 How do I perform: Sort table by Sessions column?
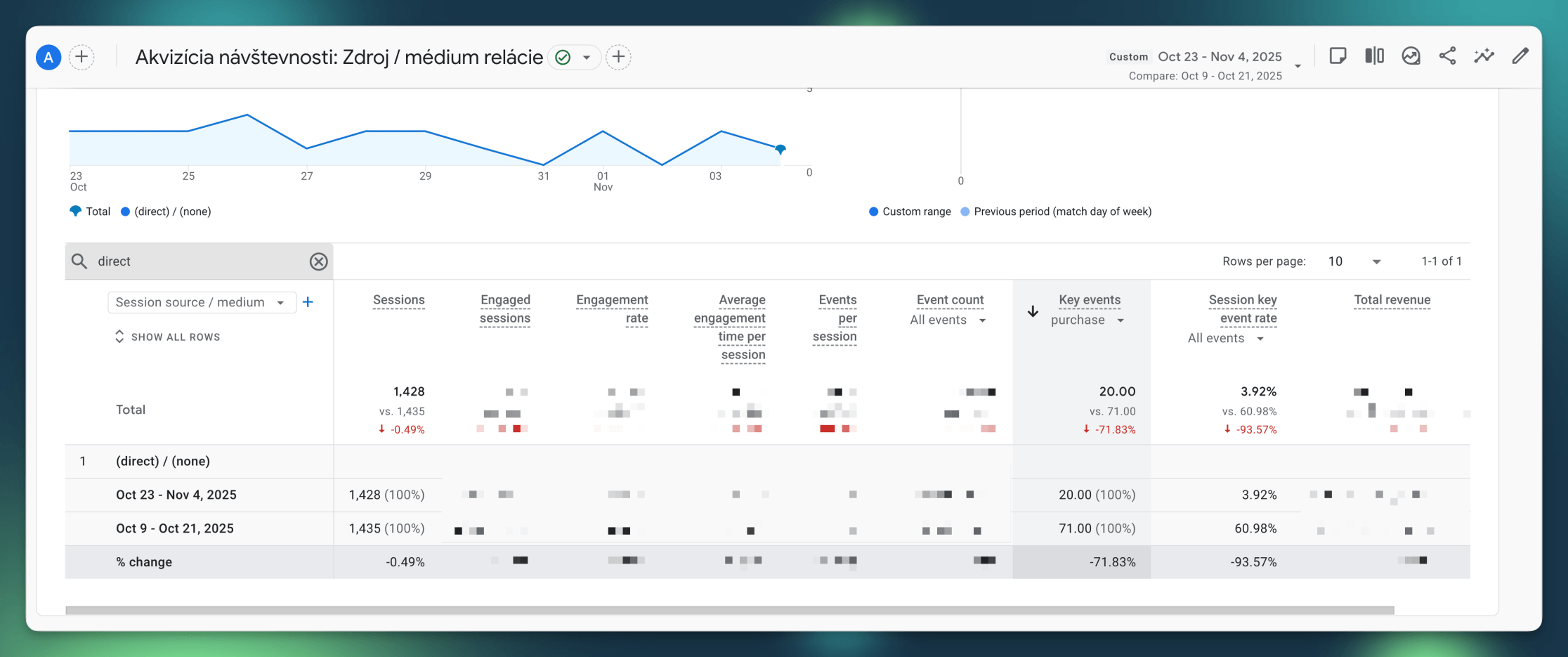coord(398,300)
